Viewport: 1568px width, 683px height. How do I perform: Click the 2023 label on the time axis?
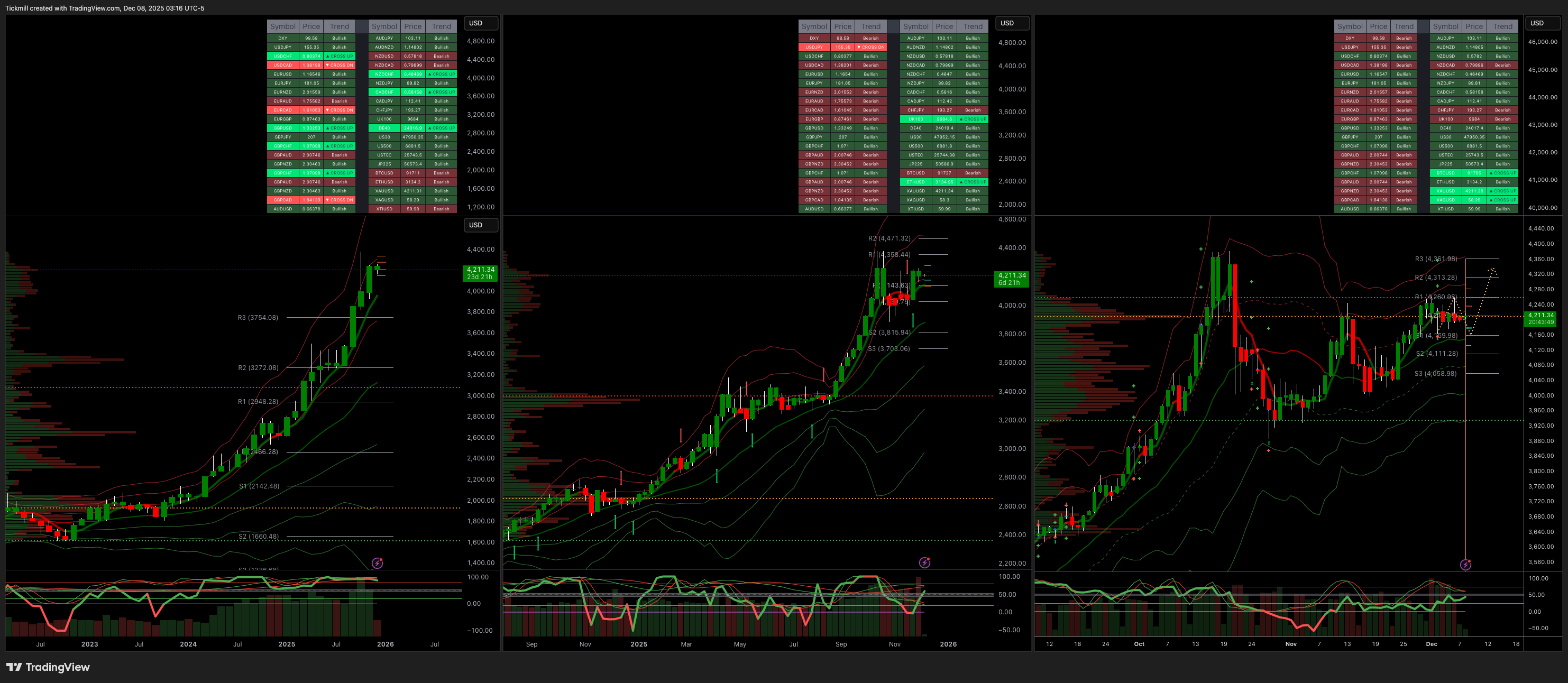point(89,644)
